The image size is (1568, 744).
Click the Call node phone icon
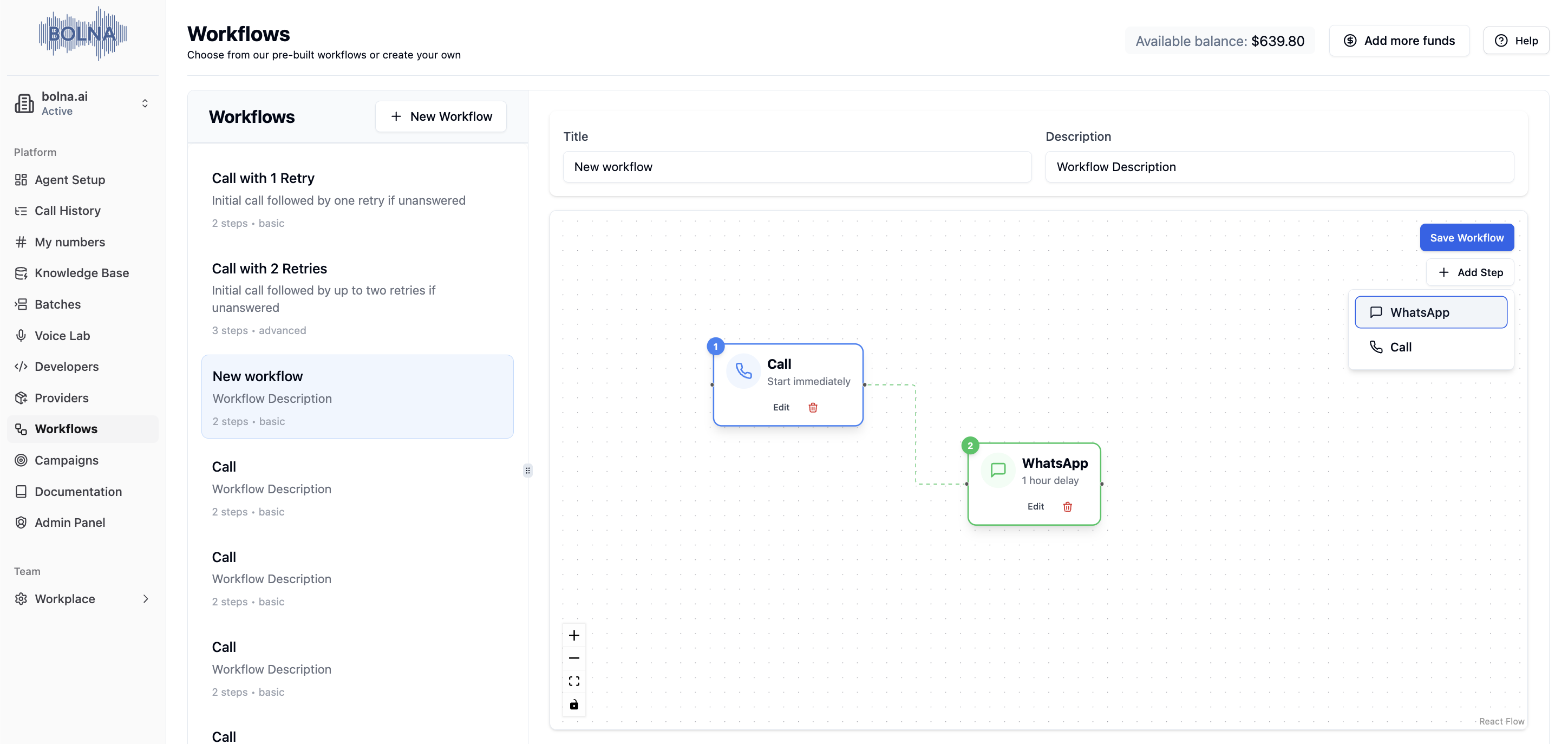(743, 371)
